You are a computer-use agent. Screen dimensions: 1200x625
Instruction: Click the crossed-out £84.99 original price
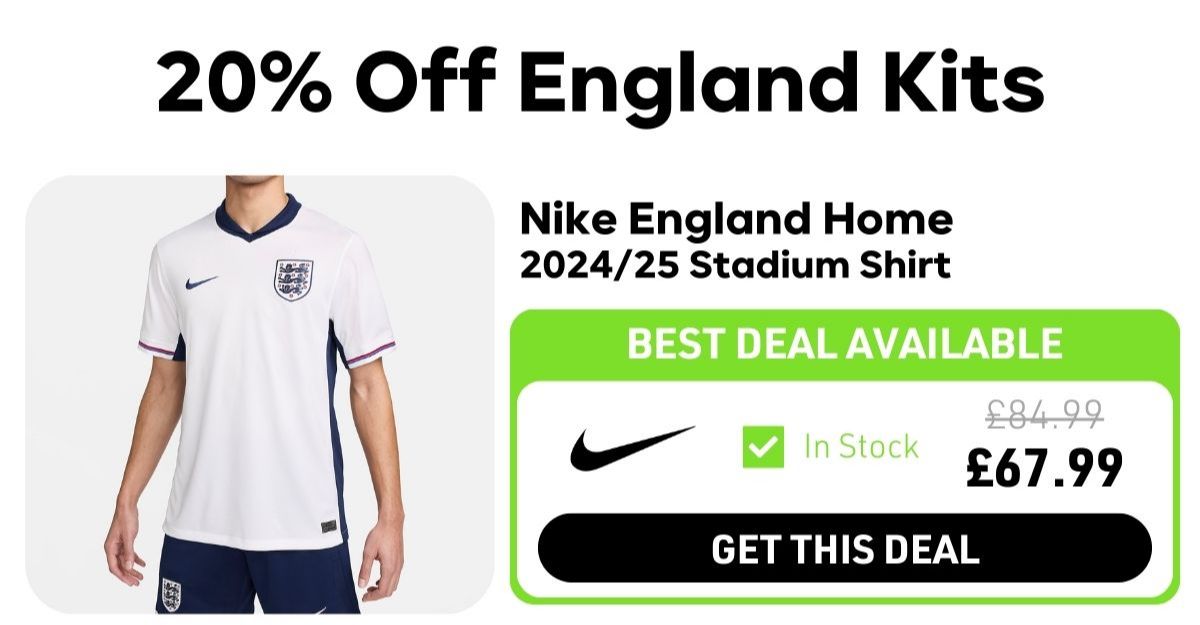1044,411
